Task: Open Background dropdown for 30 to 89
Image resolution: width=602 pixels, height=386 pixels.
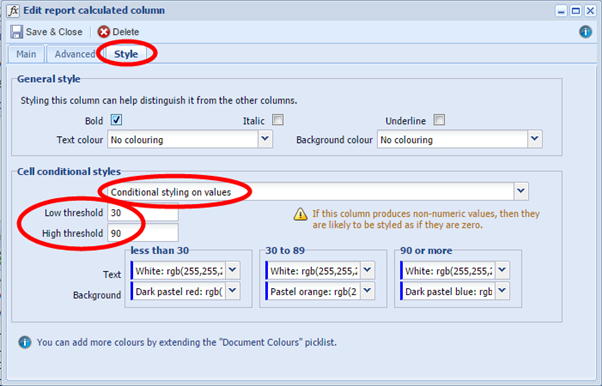Action: pos(367,291)
